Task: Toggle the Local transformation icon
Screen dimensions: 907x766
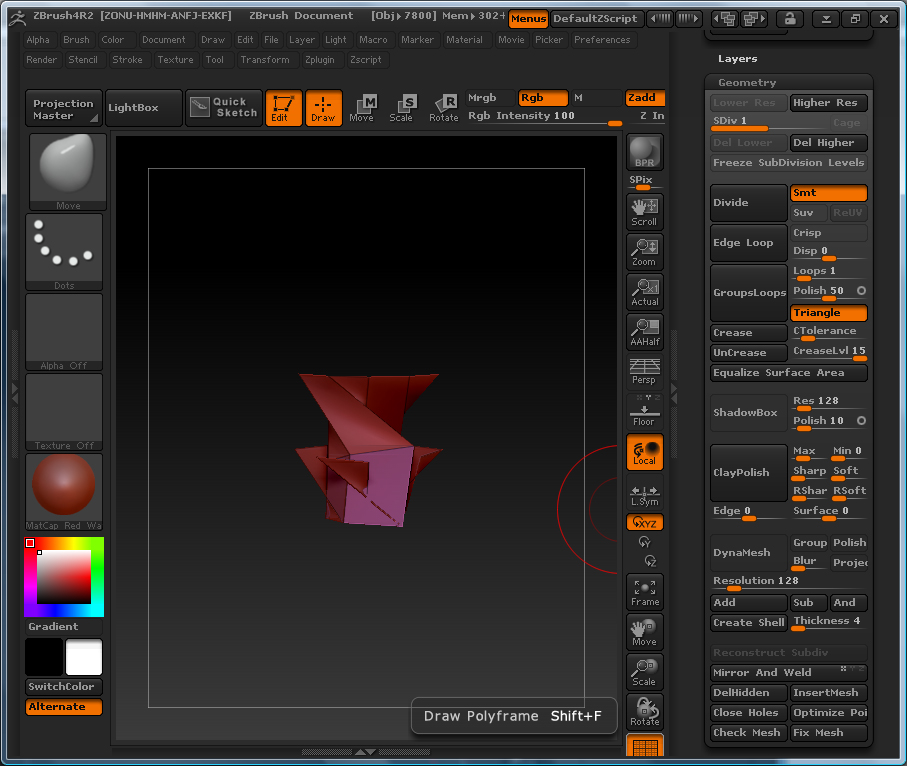Action: coord(644,452)
